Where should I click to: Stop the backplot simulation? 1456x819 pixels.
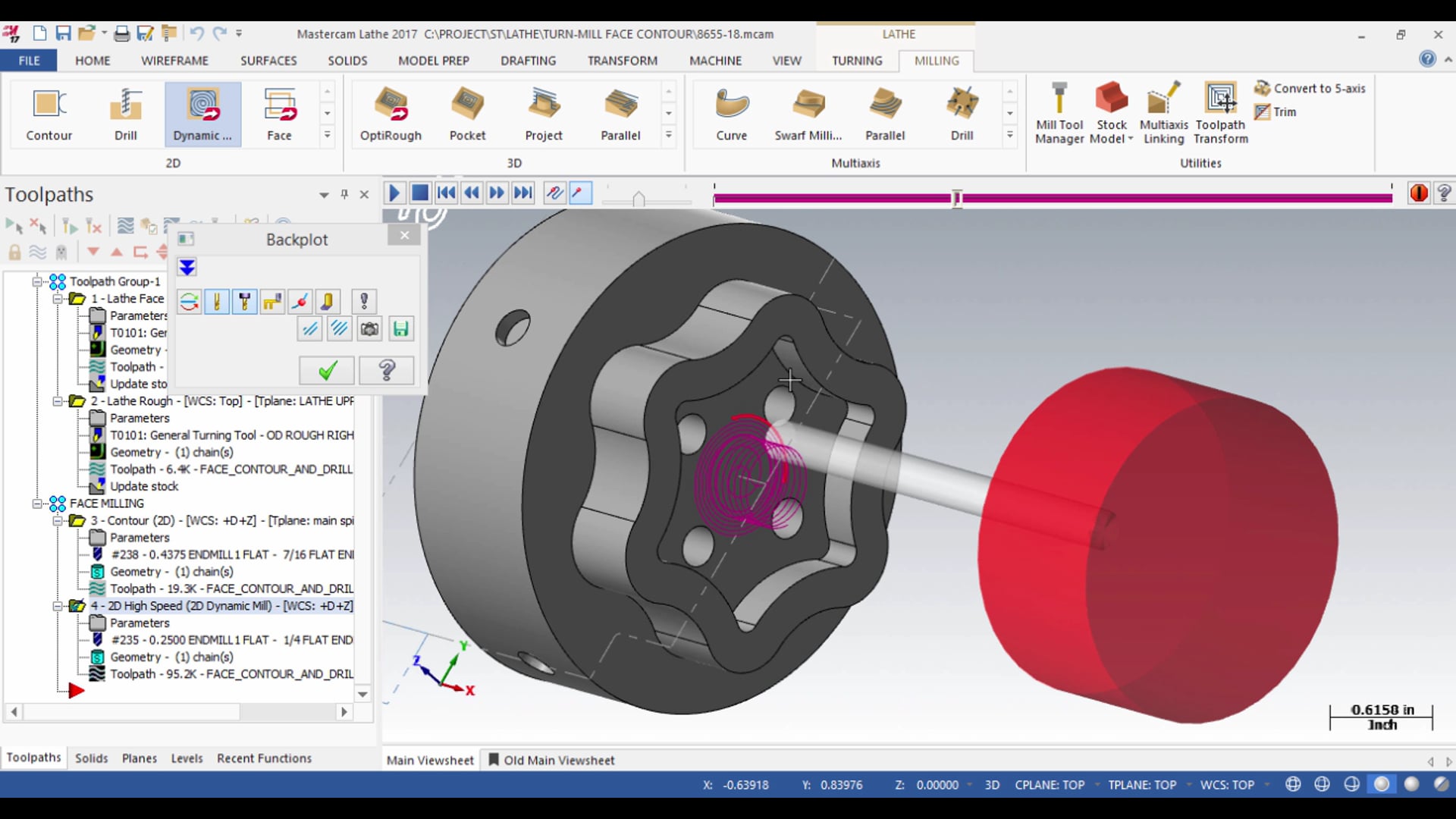tap(419, 193)
